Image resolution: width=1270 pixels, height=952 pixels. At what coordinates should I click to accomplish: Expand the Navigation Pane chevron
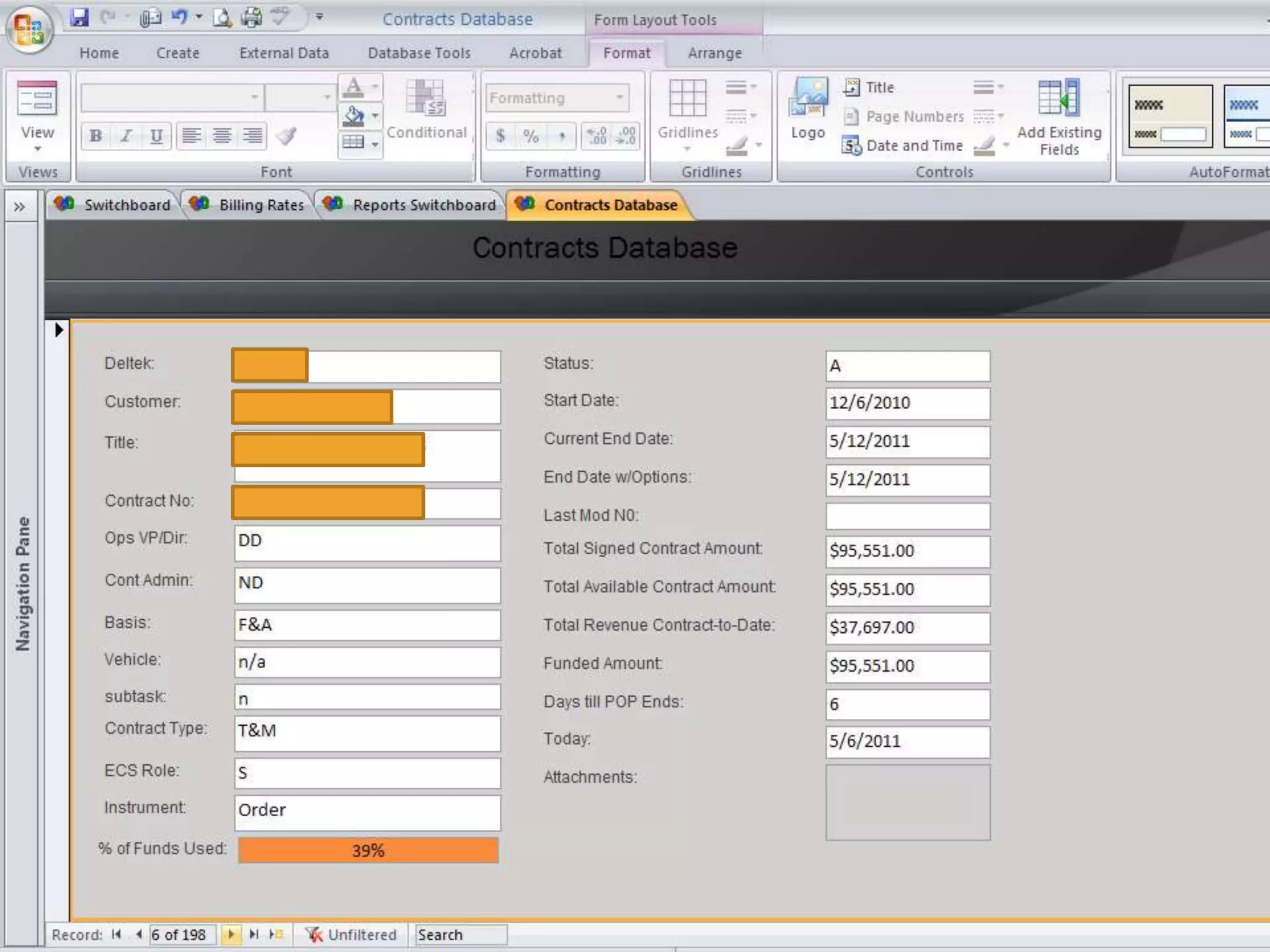coord(20,206)
